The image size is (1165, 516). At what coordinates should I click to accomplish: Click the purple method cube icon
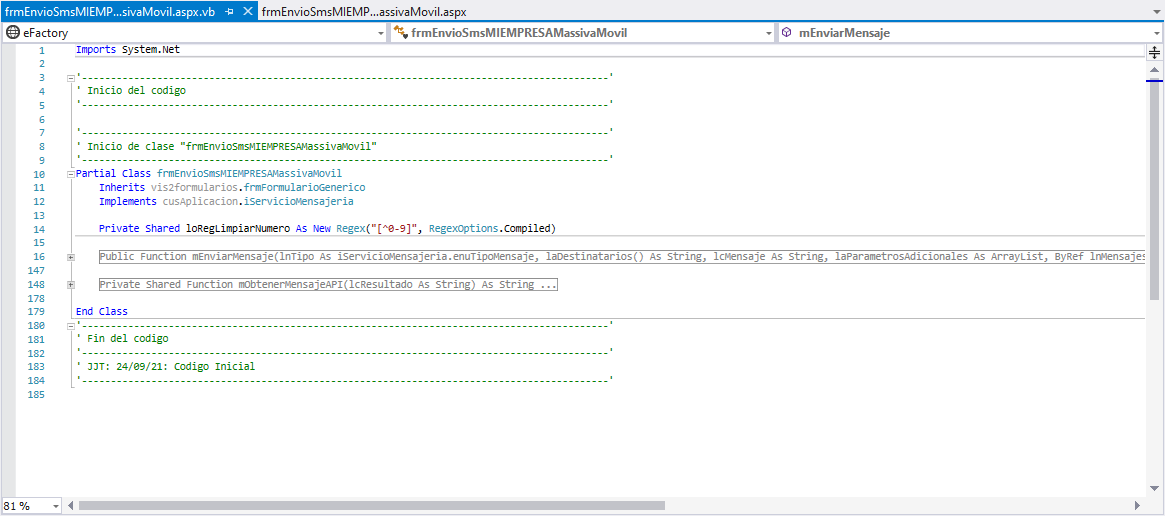787,33
